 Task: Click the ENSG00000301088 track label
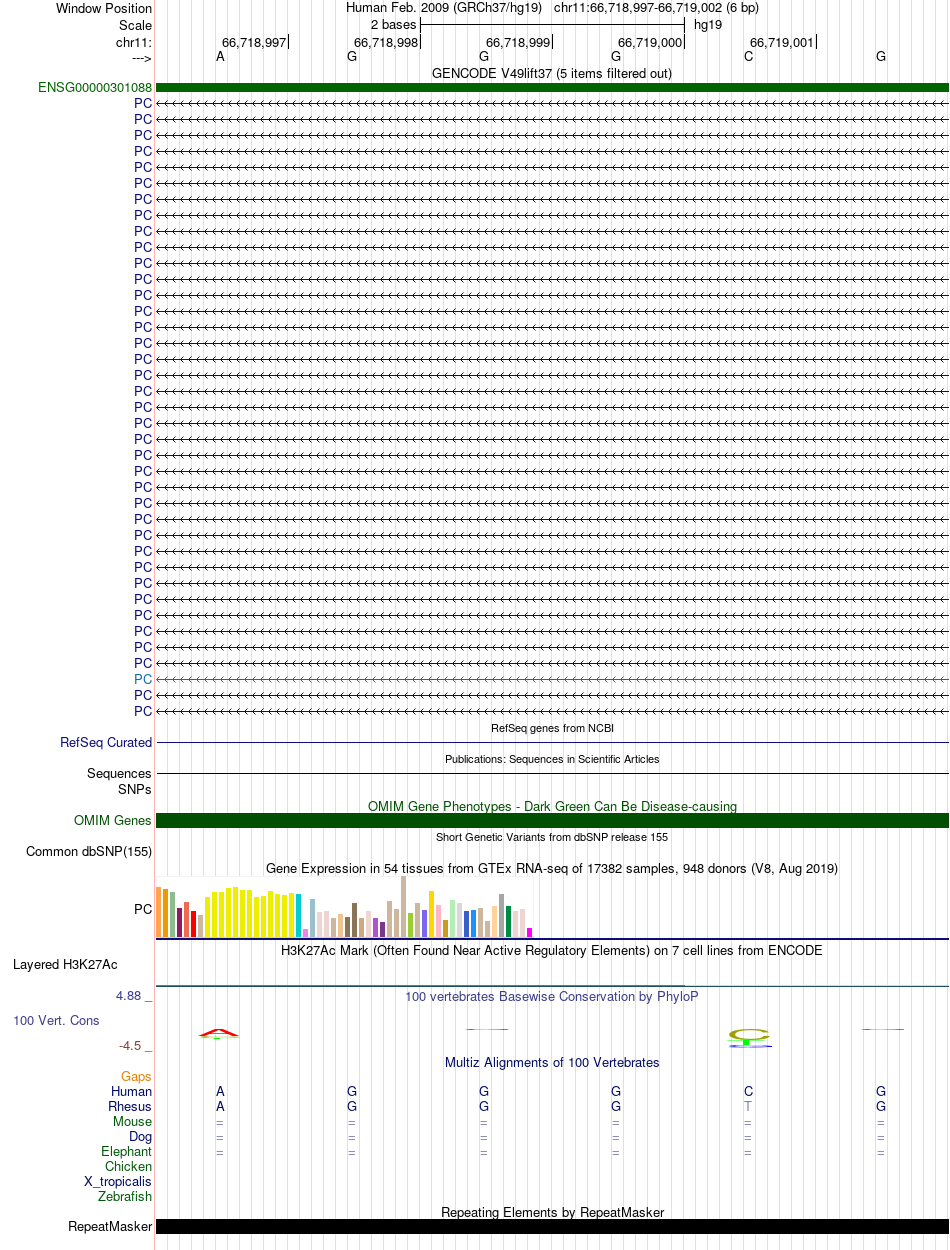(95, 87)
